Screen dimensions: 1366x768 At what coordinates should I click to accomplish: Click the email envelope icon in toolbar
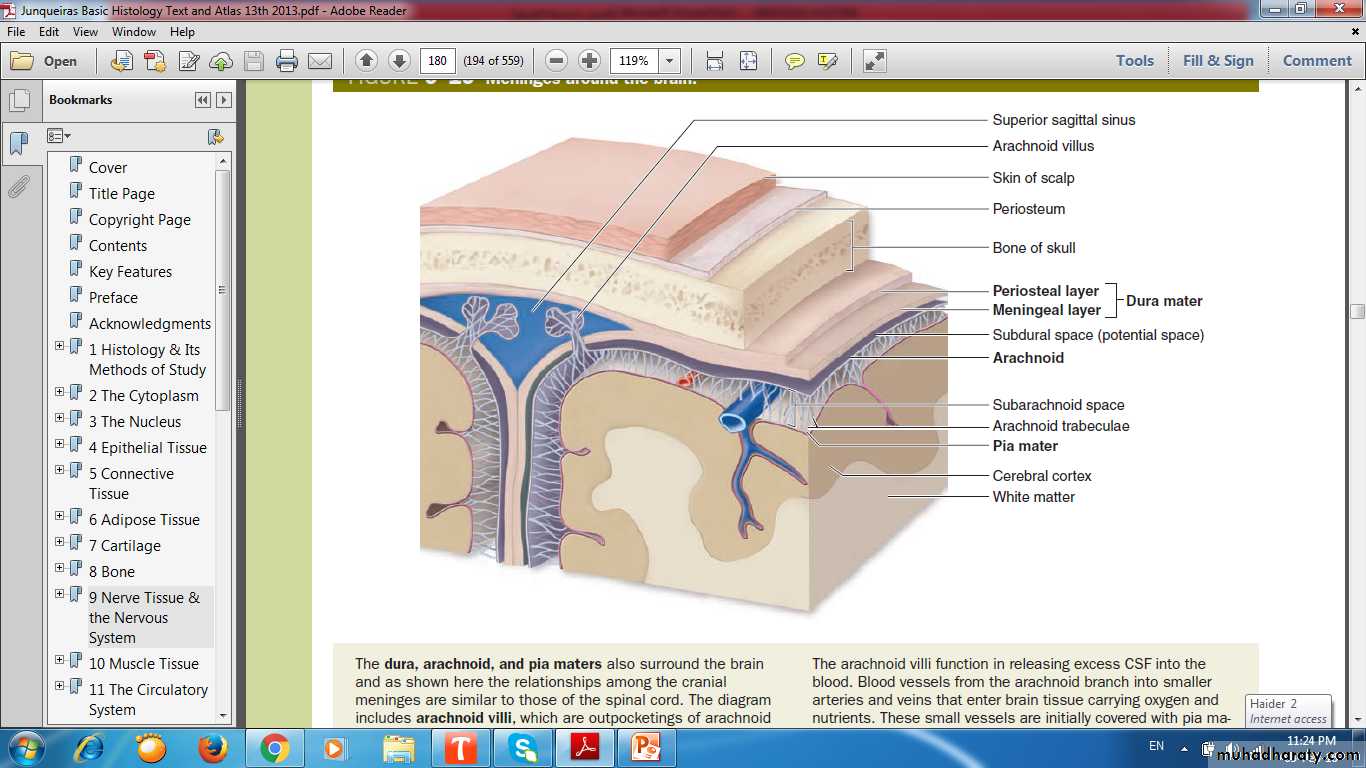click(319, 61)
